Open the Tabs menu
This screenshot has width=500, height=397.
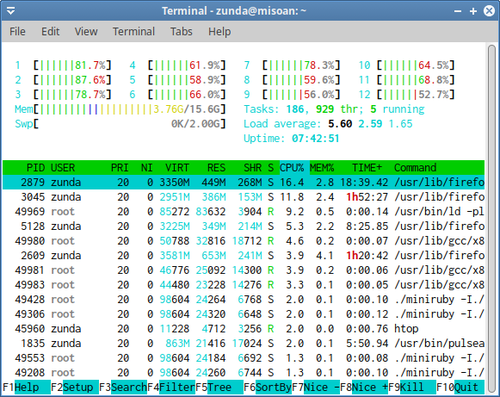pyautogui.click(x=181, y=32)
